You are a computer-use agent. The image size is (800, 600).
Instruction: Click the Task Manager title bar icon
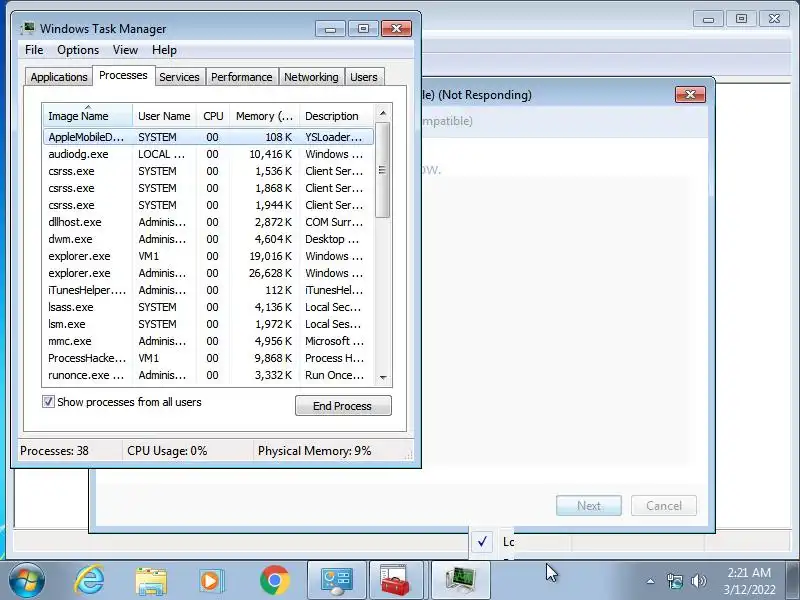coord(28,28)
